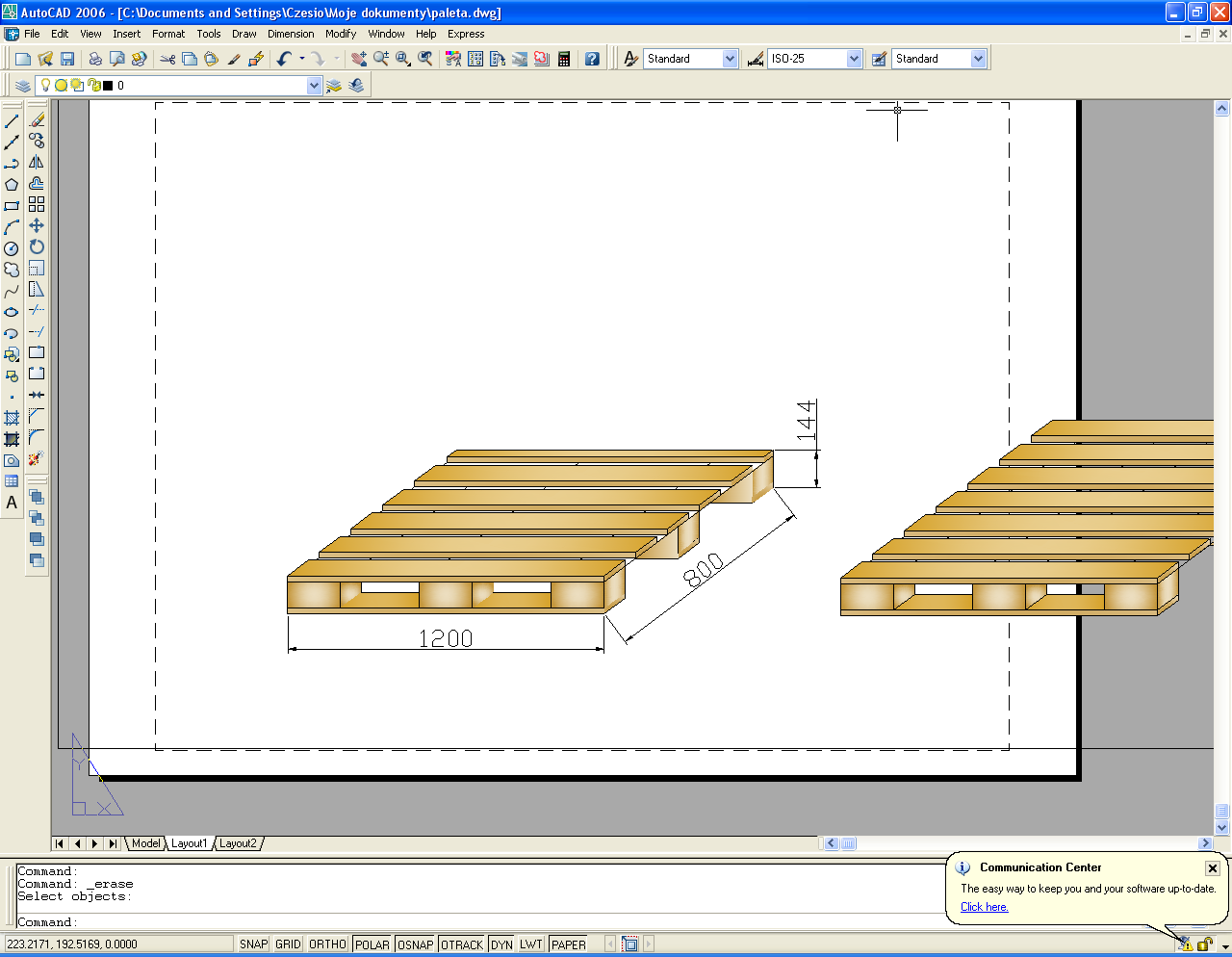The height and width of the screenshot is (957, 1232).
Task: Open the Dimension menu
Action: (290, 34)
